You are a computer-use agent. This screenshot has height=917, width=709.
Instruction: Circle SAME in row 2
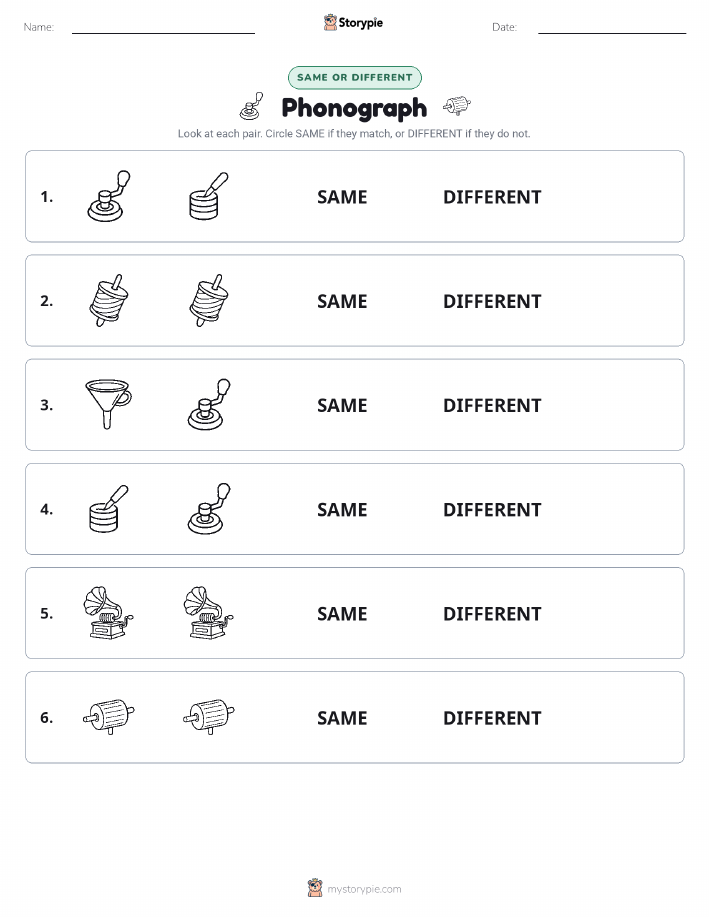(342, 301)
